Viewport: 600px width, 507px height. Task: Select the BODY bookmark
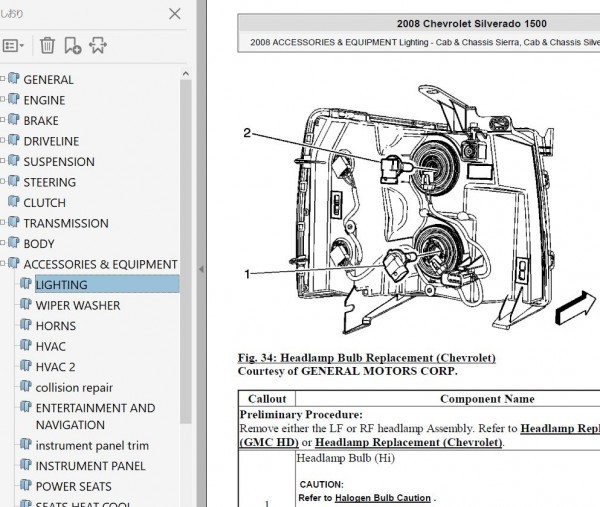39,244
